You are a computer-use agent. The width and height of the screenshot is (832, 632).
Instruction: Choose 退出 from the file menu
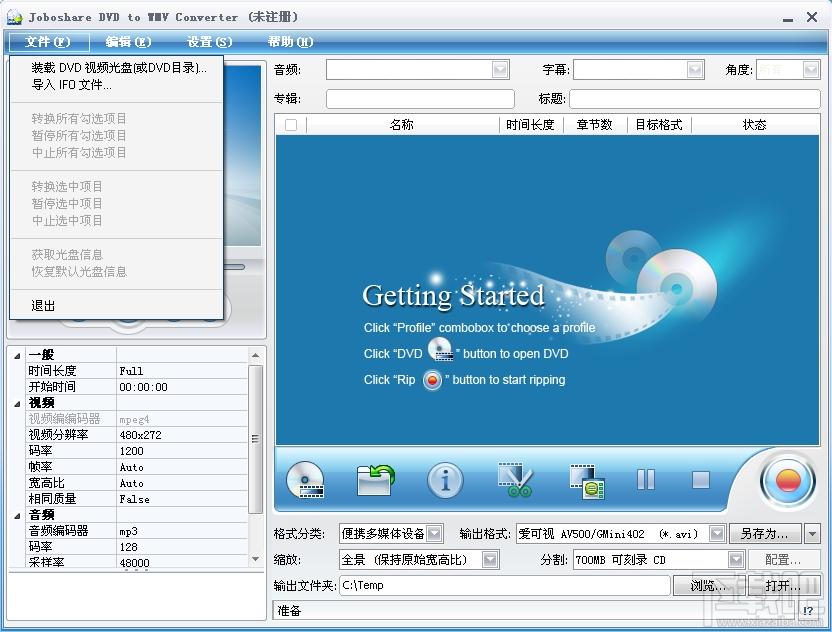[x=117, y=306]
